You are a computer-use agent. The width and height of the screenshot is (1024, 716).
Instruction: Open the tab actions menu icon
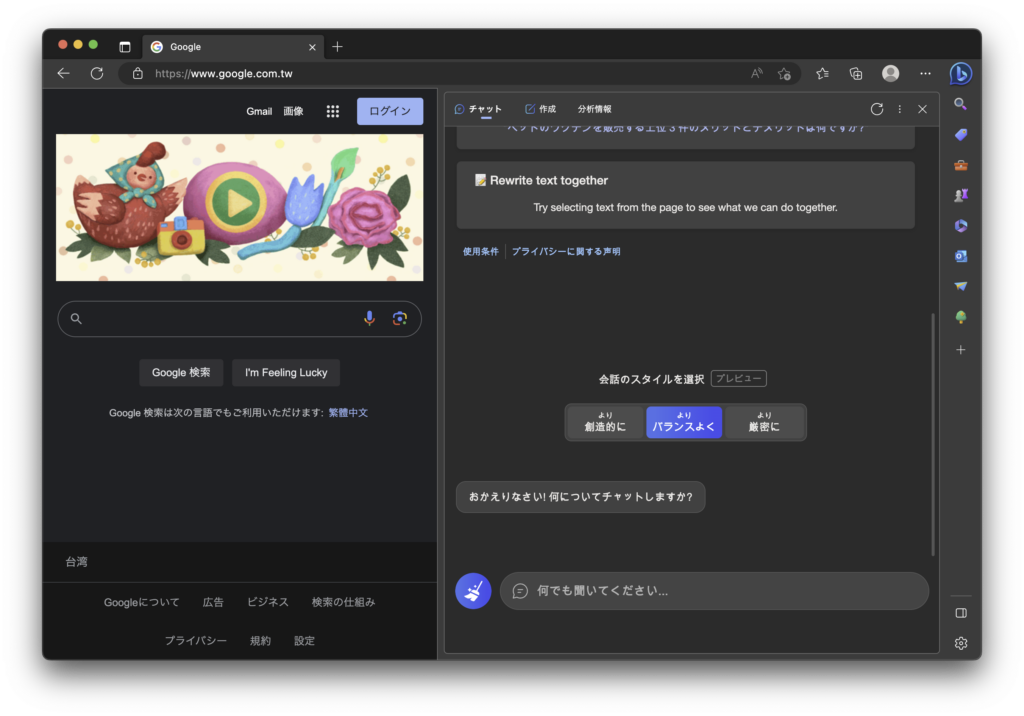point(125,46)
